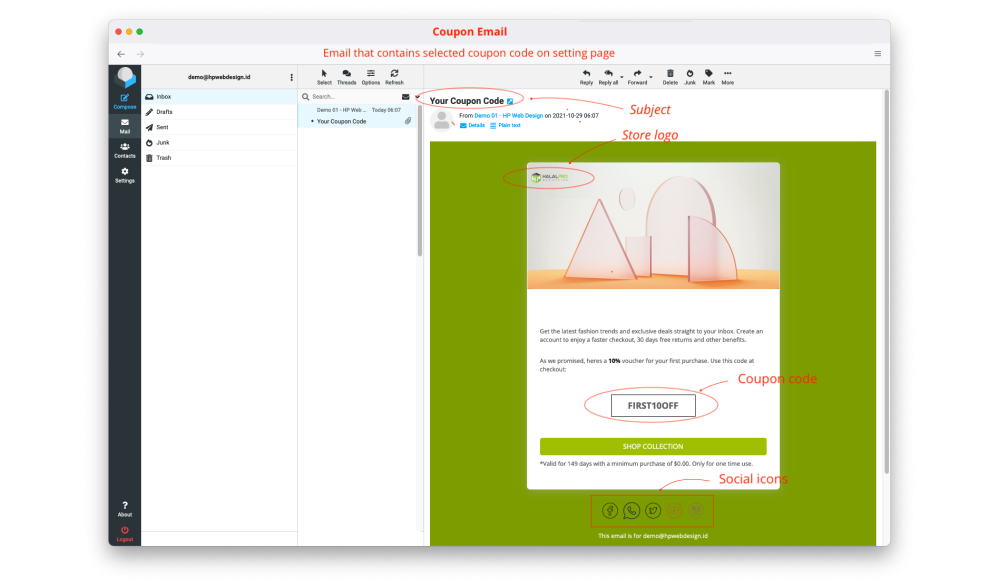
Task: Click the WhatsApp social icon
Action: click(x=631, y=511)
